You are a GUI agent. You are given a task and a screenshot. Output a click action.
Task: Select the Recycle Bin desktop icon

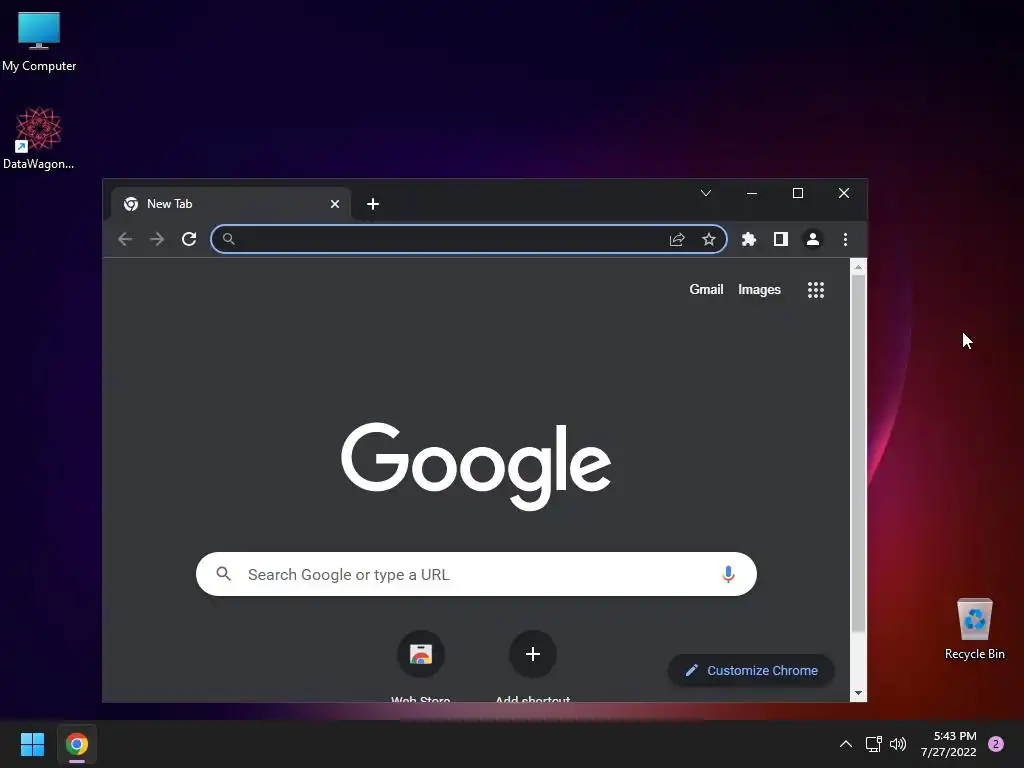[x=974, y=629]
